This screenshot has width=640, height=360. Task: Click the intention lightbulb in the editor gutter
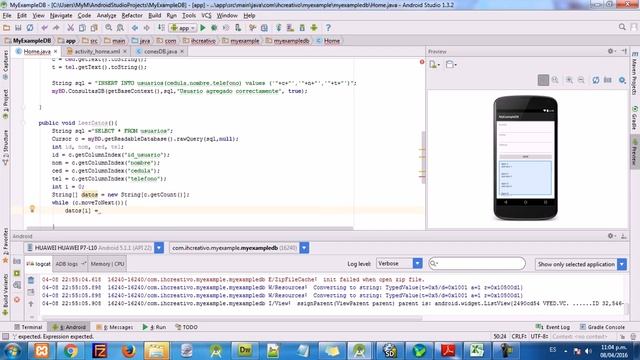click(32, 209)
